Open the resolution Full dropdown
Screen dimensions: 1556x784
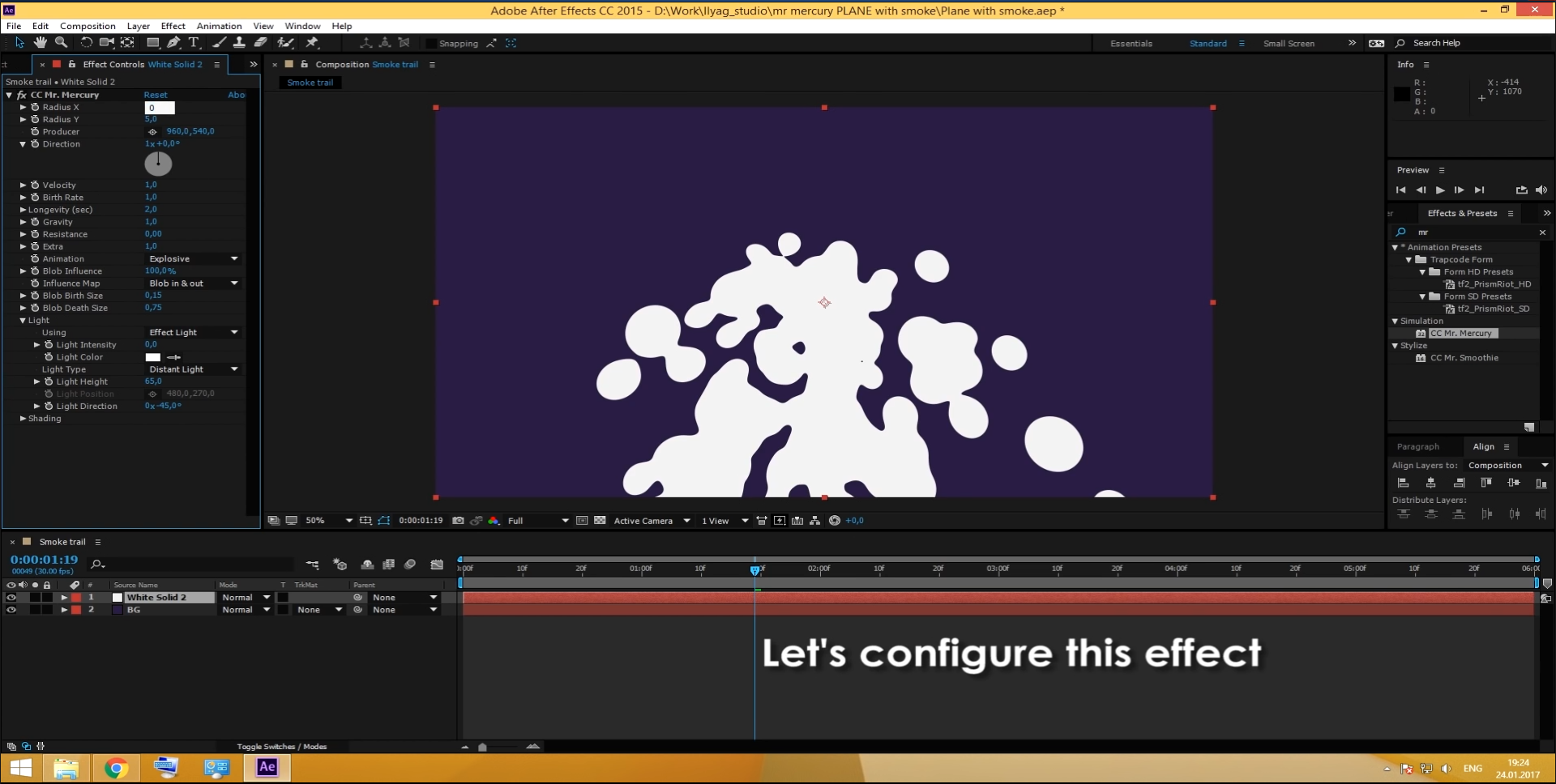coord(538,521)
